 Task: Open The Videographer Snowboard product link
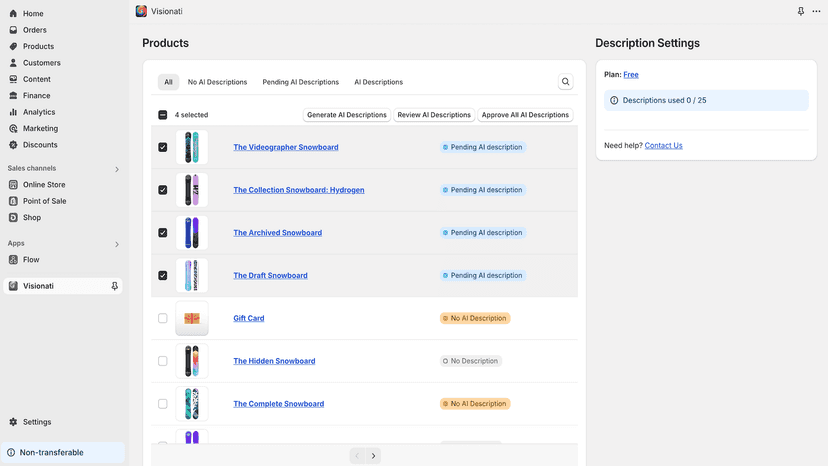coord(286,147)
